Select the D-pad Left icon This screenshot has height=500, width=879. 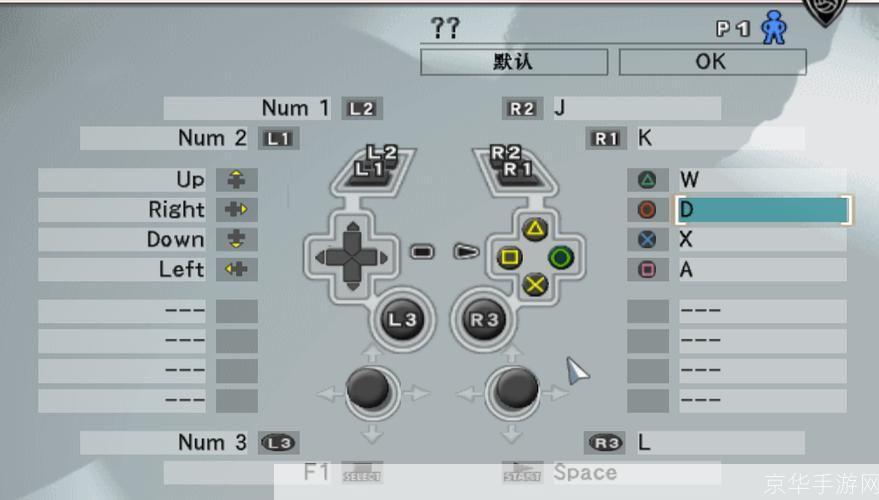(237, 269)
